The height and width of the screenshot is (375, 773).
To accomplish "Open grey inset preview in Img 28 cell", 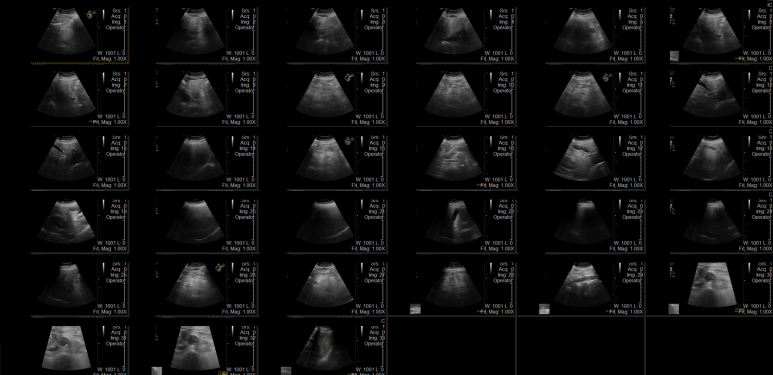I will coord(415,309).
